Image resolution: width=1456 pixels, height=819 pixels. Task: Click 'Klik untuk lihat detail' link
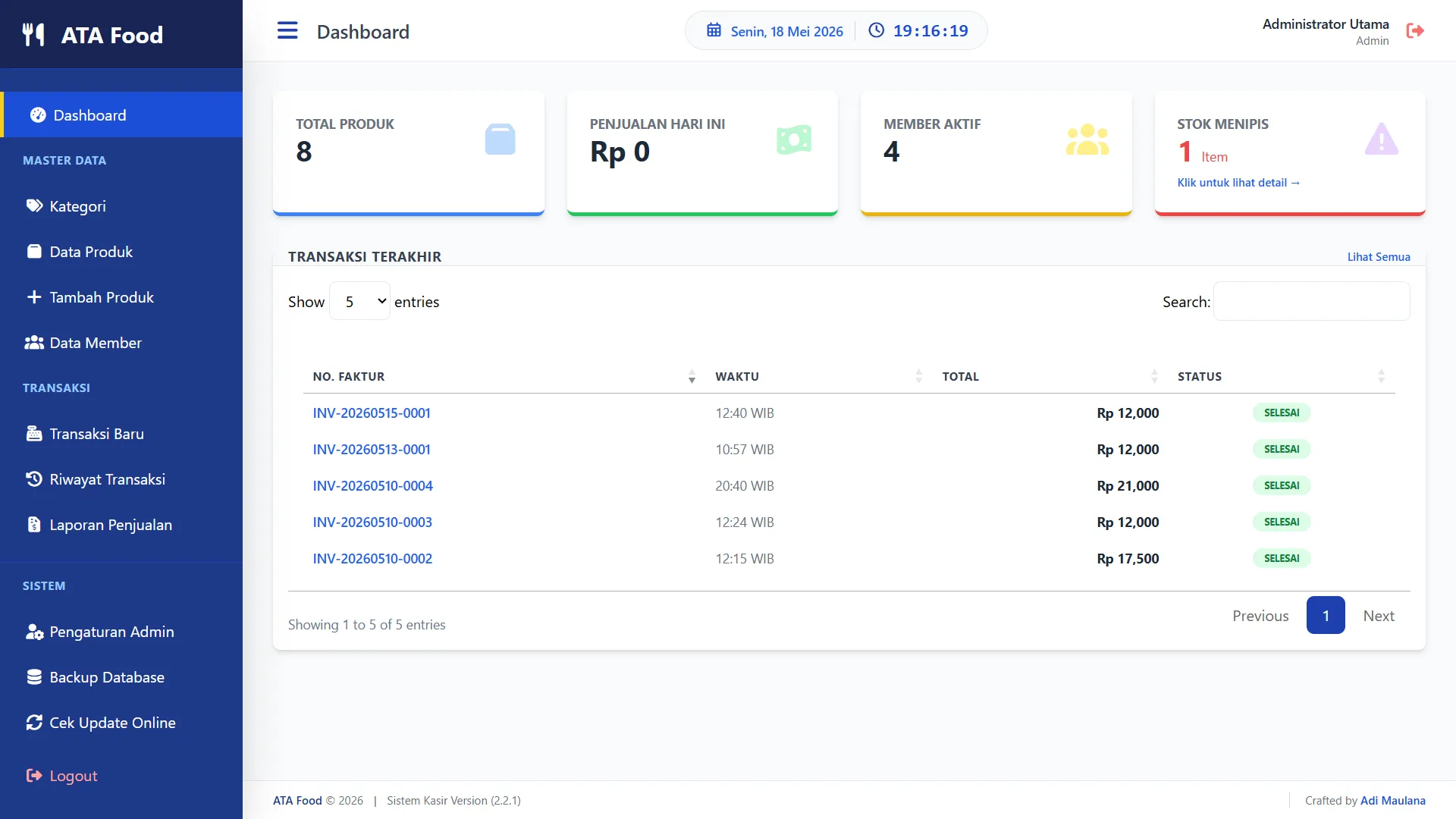[1238, 183]
